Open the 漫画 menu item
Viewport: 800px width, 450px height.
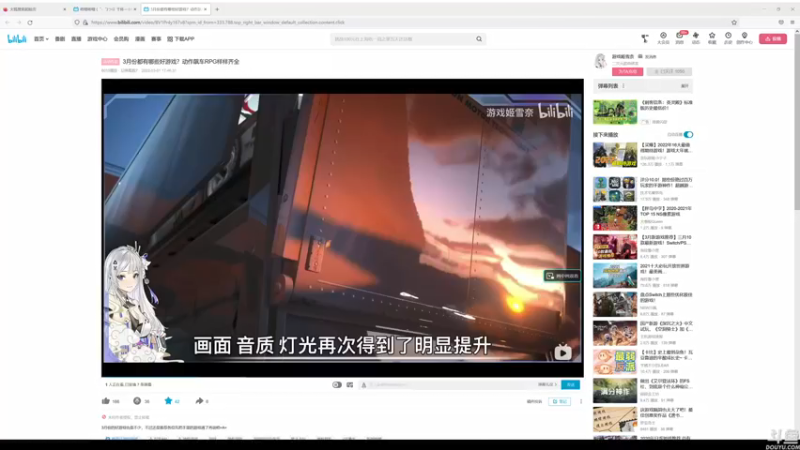(140, 39)
